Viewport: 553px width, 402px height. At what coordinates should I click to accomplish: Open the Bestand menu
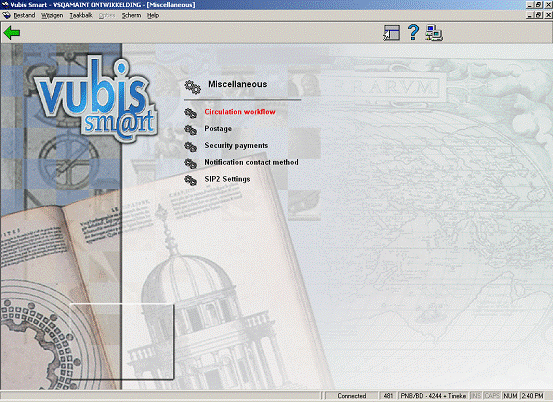(x=24, y=16)
